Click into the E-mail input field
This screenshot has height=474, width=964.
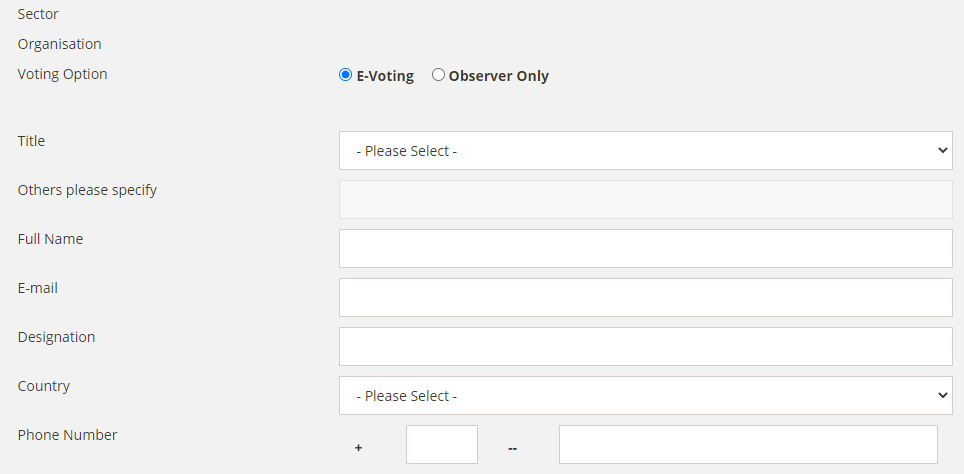(x=646, y=298)
